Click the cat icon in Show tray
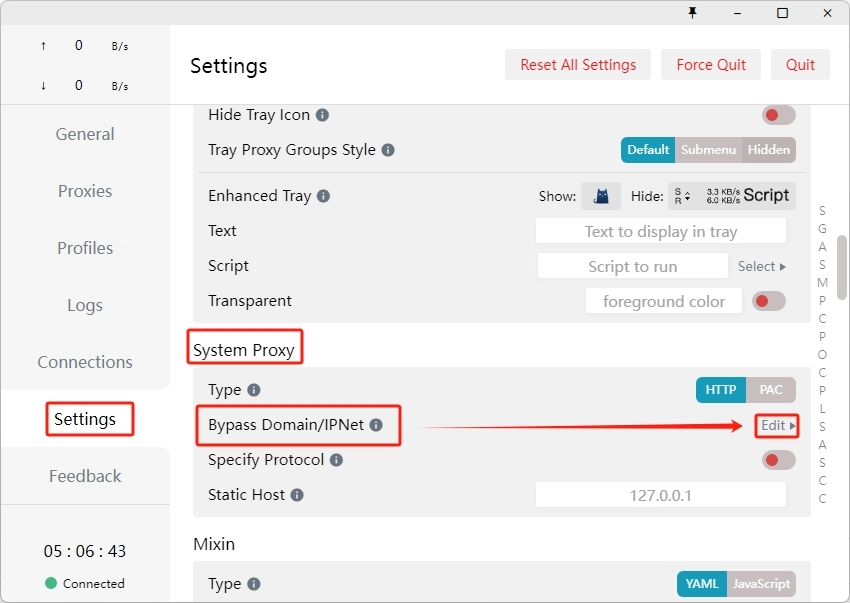The image size is (850, 603). click(x=601, y=196)
